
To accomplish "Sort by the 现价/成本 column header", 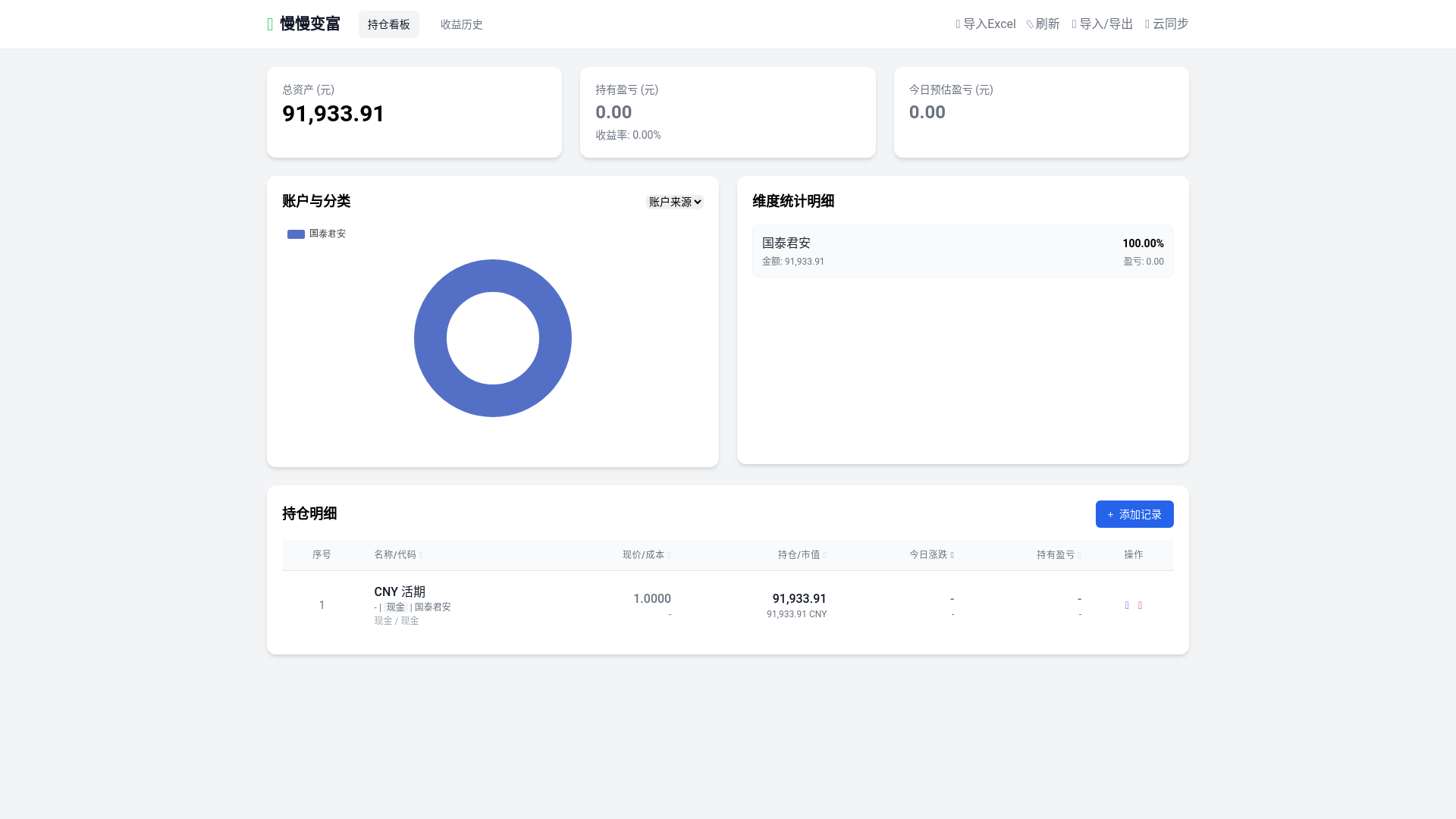I will pyautogui.click(x=647, y=555).
